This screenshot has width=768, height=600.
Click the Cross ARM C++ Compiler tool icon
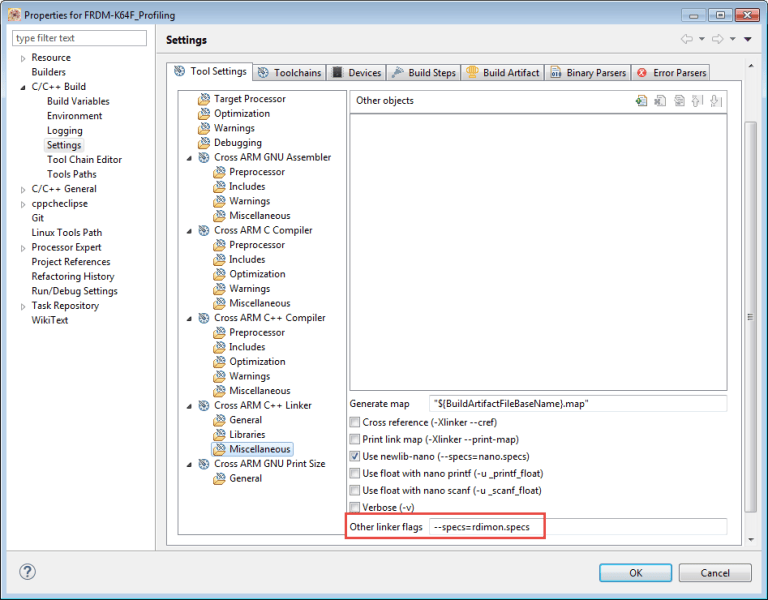pos(204,318)
